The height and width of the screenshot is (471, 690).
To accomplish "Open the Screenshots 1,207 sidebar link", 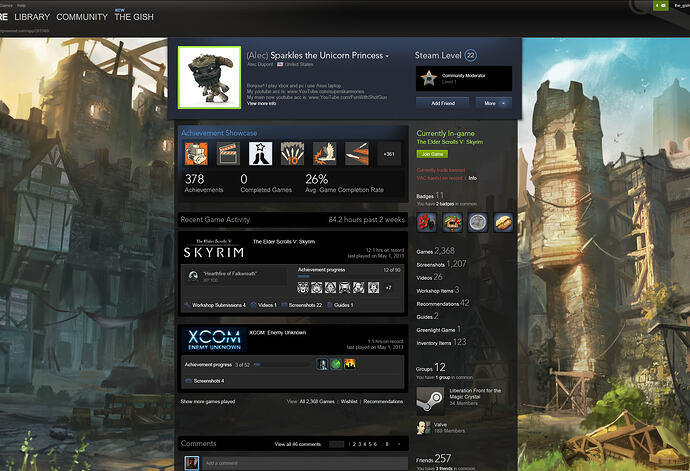I will point(441,264).
